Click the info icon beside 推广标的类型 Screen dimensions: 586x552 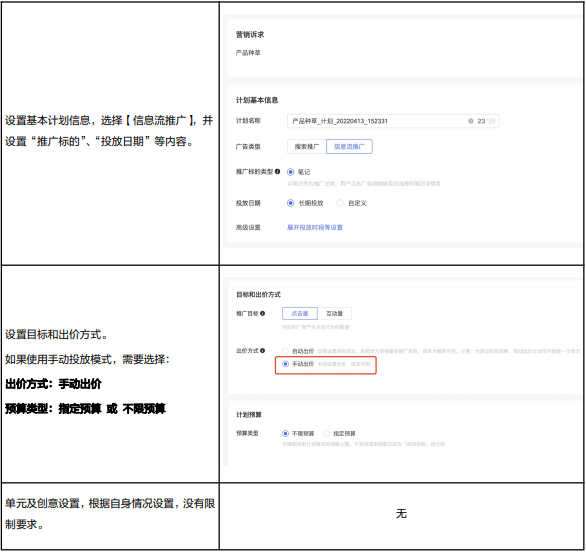[277, 172]
